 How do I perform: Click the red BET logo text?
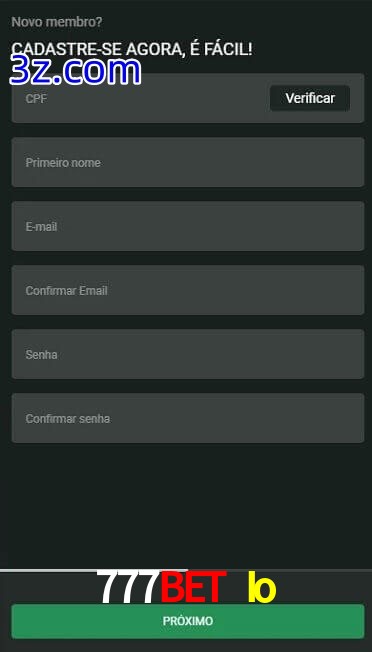(x=193, y=587)
